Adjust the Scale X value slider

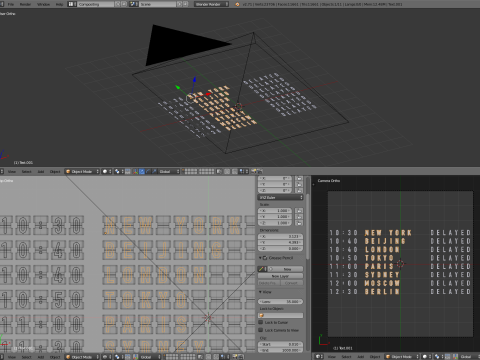click(x=275, y=211)
